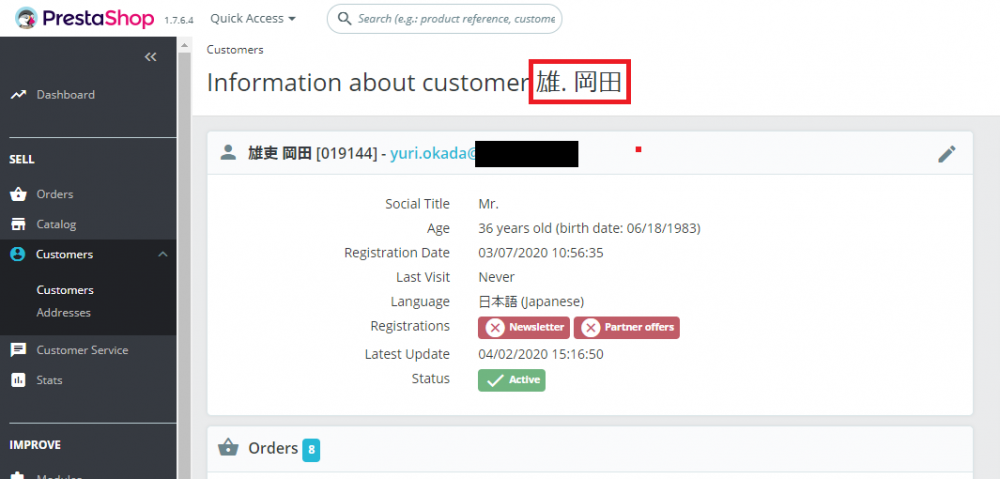1000x479 pixels.
Task: Click the PrestaShop logo
Action: [x=84, y=18]
